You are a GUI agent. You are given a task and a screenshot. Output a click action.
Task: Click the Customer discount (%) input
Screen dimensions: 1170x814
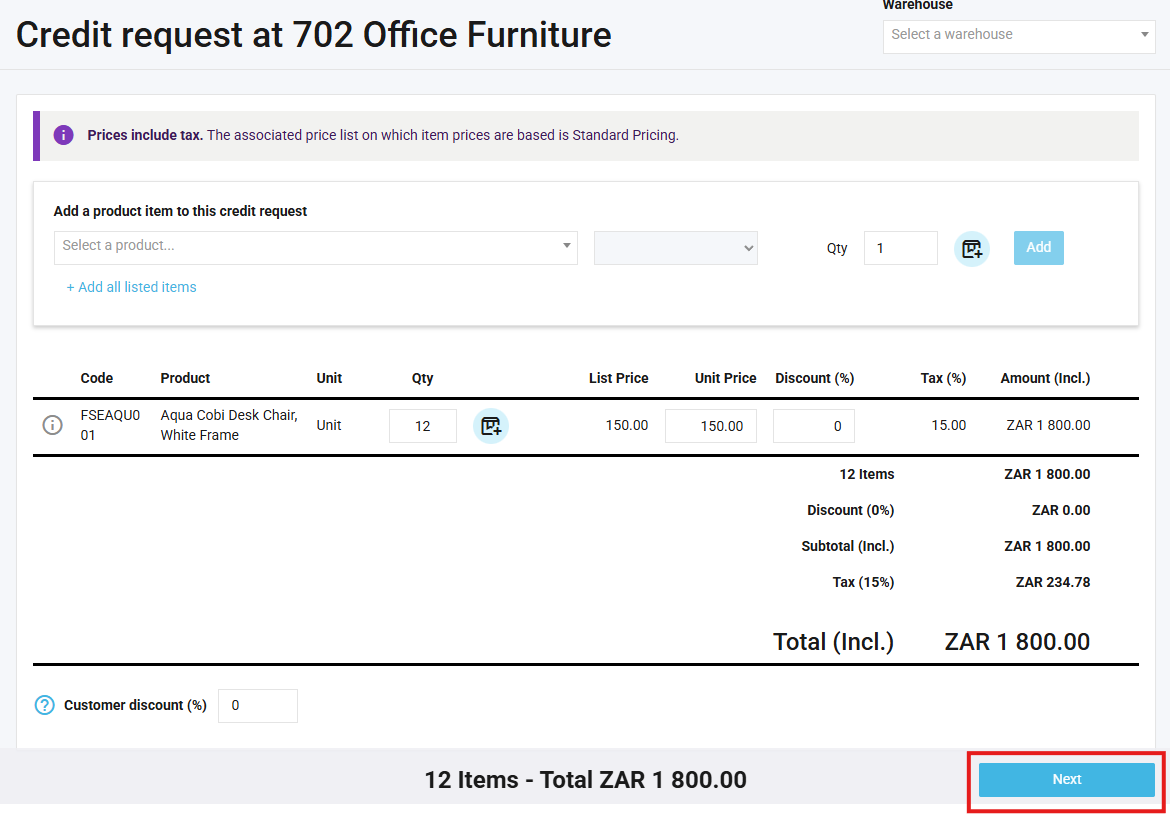click(x=257, y=705)
